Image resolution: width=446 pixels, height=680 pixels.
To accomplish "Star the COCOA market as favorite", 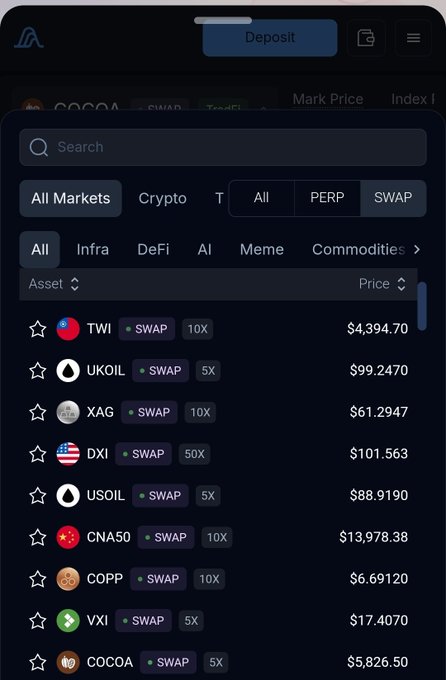I will (38, 662).
